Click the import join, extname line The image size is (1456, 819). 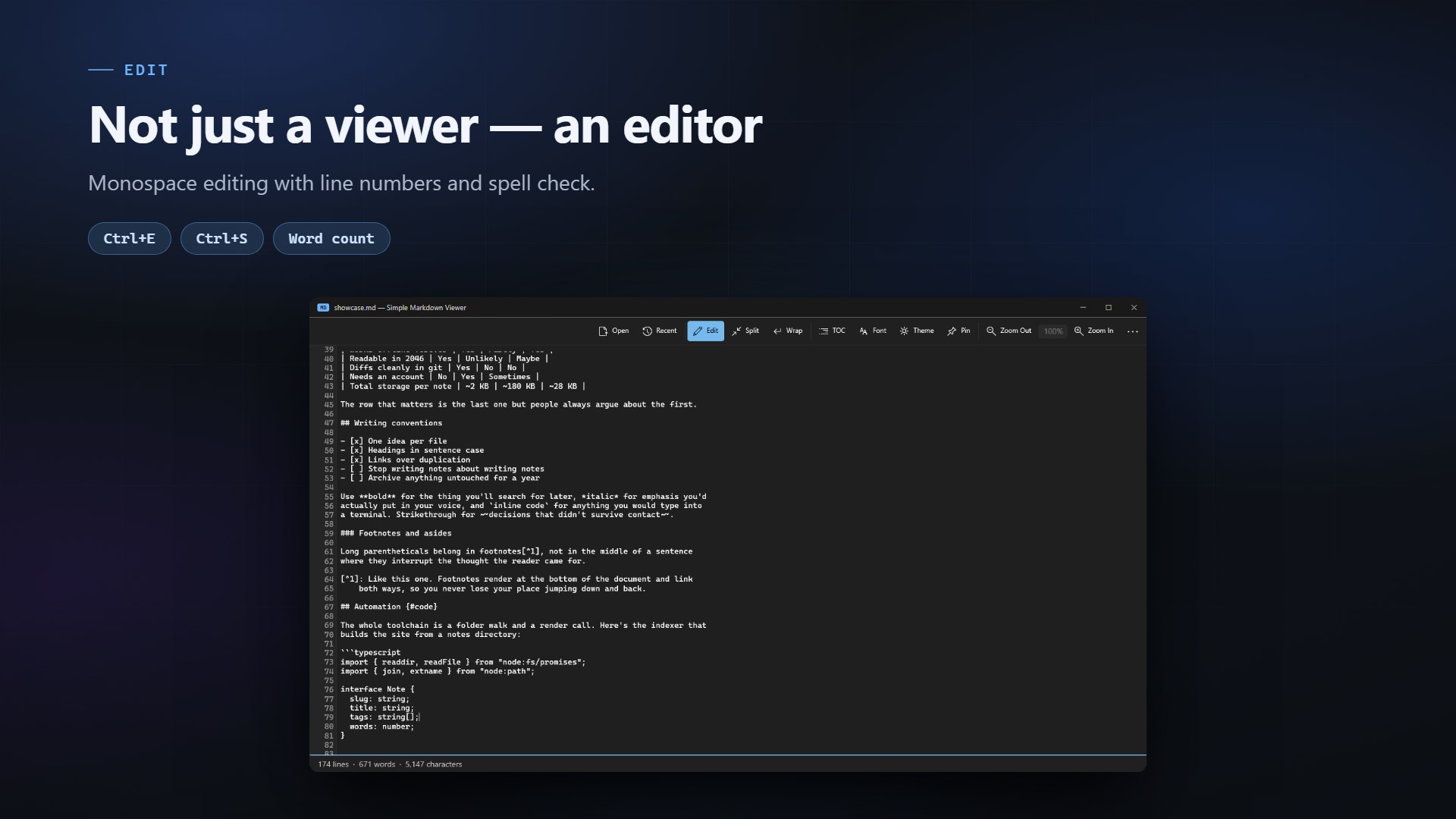[438, 671]
